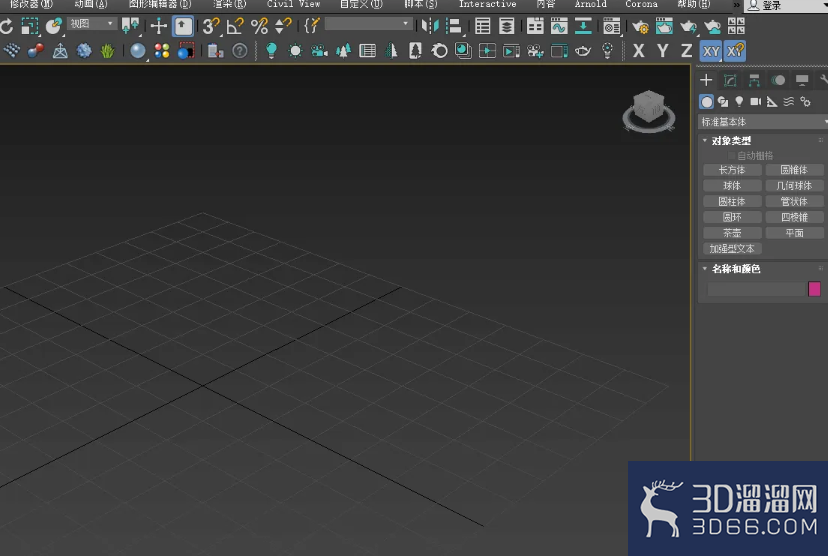Click the Rotate tool icon
This screenshot has height=556, width=828.
(x=6, y=26)
